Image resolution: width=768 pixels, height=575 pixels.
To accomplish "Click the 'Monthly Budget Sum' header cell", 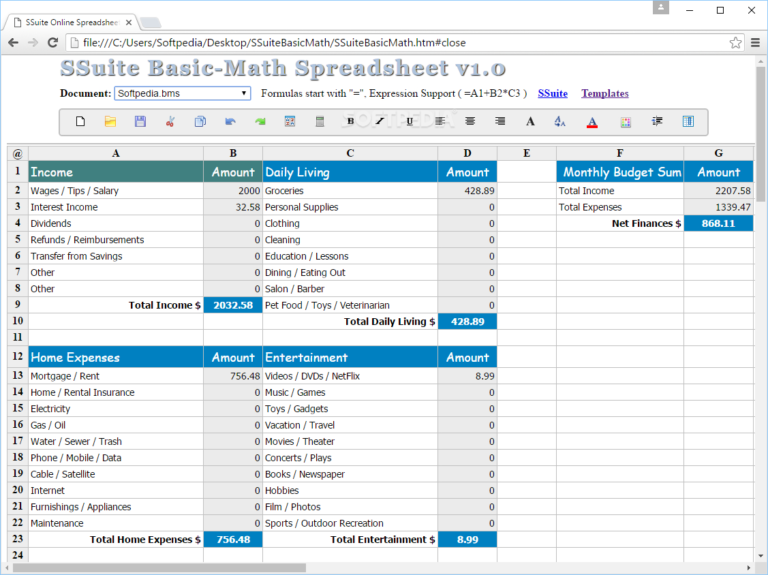I will pyautogui.click(x=620, y=172).
